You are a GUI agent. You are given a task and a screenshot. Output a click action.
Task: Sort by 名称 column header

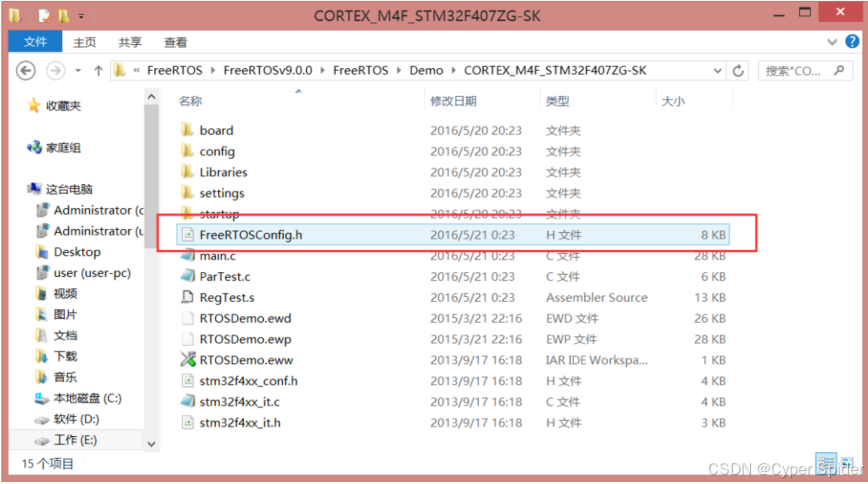pos(190,101)
